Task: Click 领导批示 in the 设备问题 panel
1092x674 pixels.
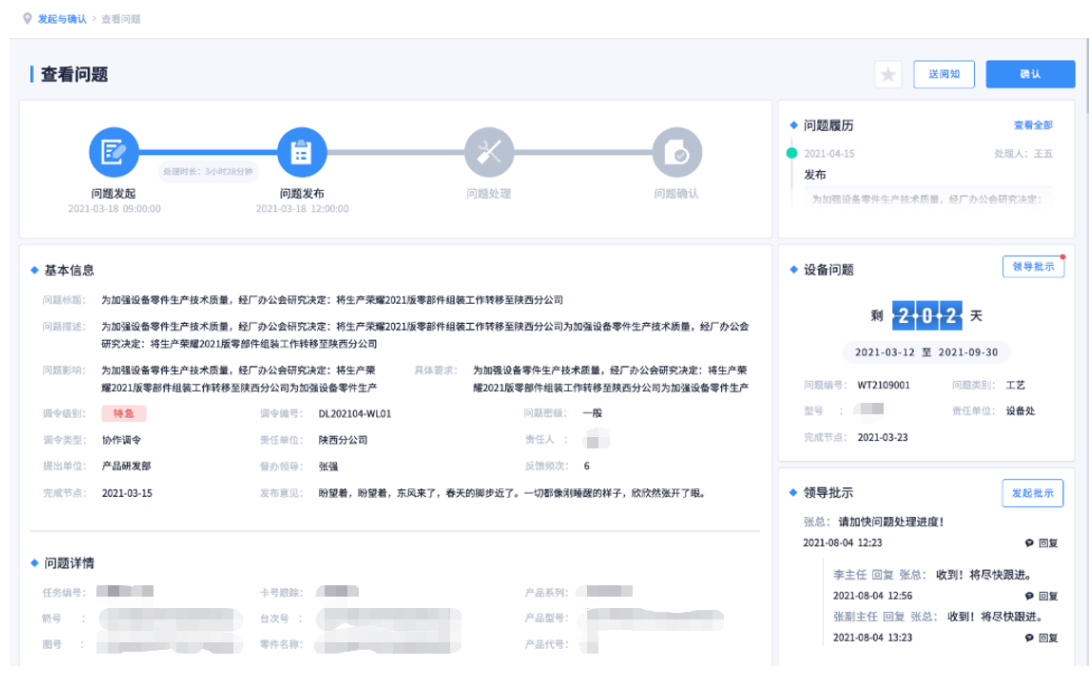Action: [x=1035, y=266]
